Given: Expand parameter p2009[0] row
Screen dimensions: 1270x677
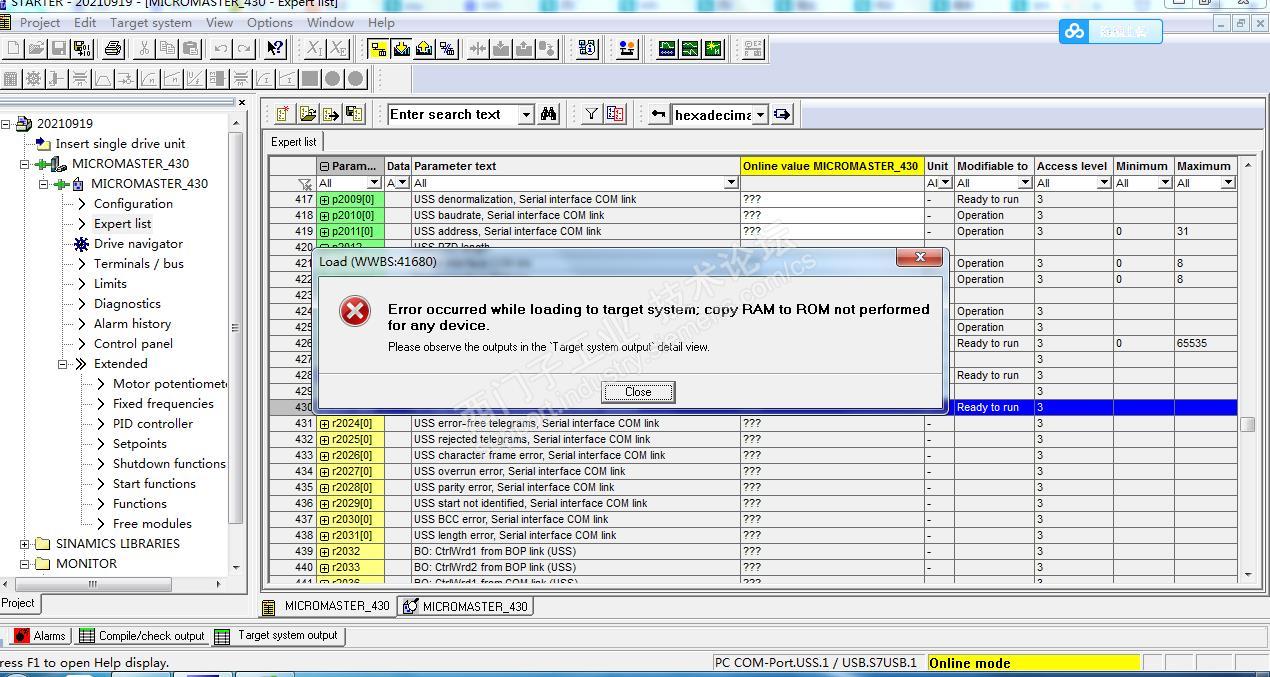Looking at the screenshot, I should click(x=324, y=200).
